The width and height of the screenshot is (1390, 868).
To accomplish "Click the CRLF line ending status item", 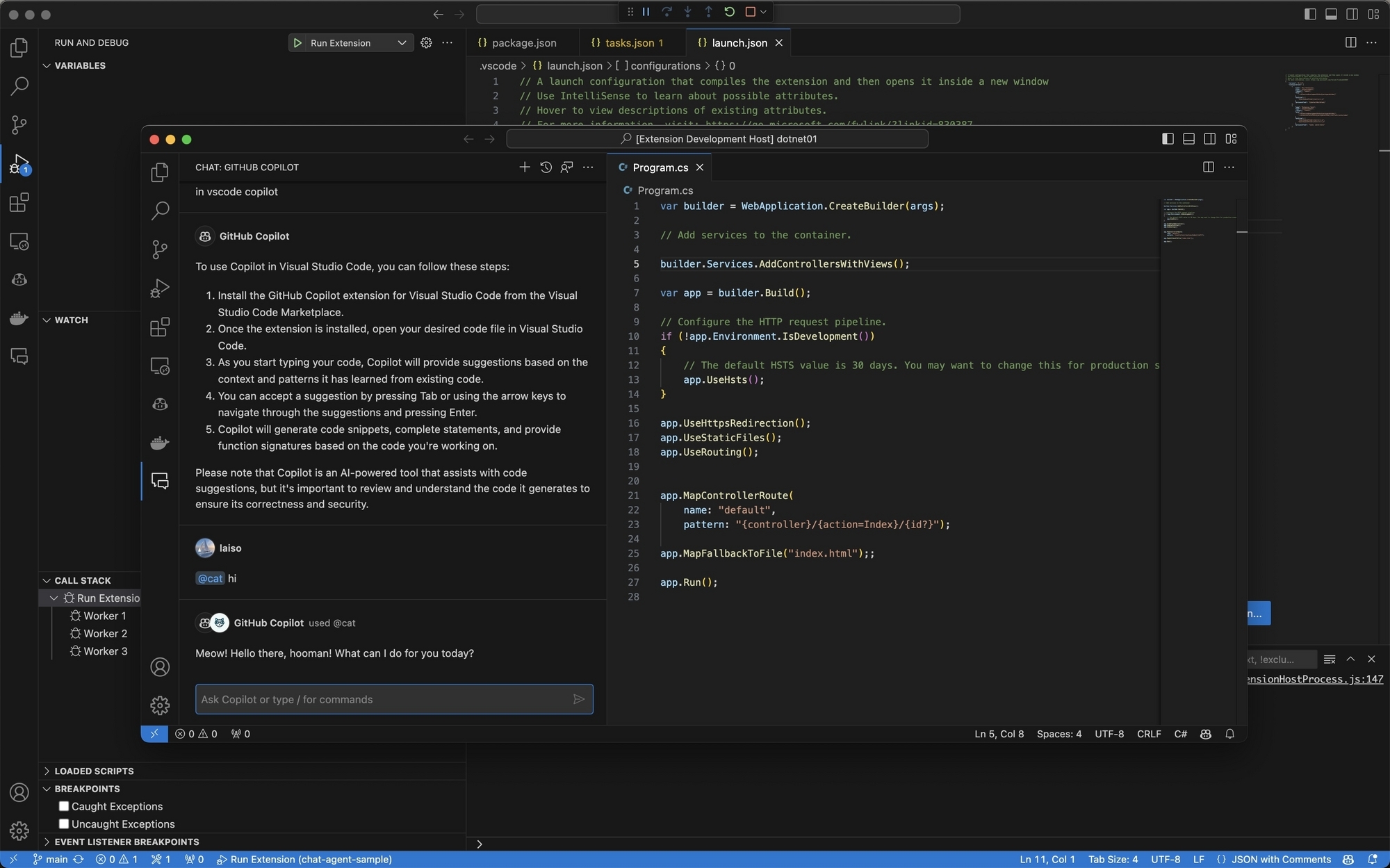I will click(x=1148, y=734).
